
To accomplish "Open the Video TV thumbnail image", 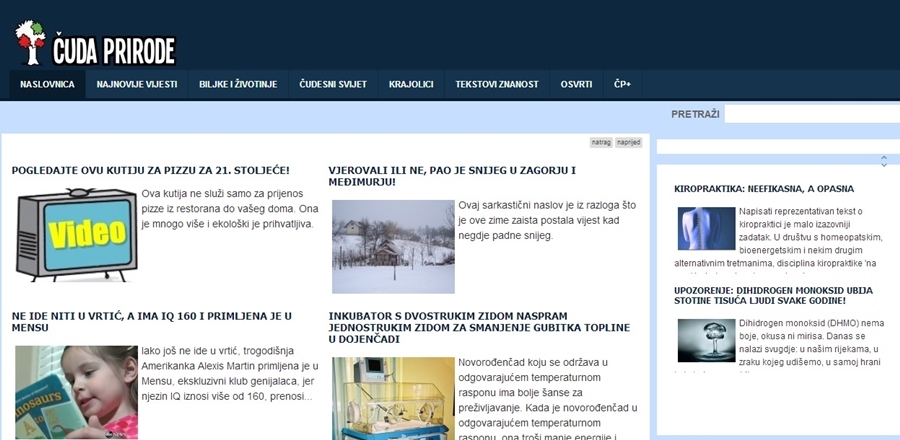I will [x=76, y=234].
